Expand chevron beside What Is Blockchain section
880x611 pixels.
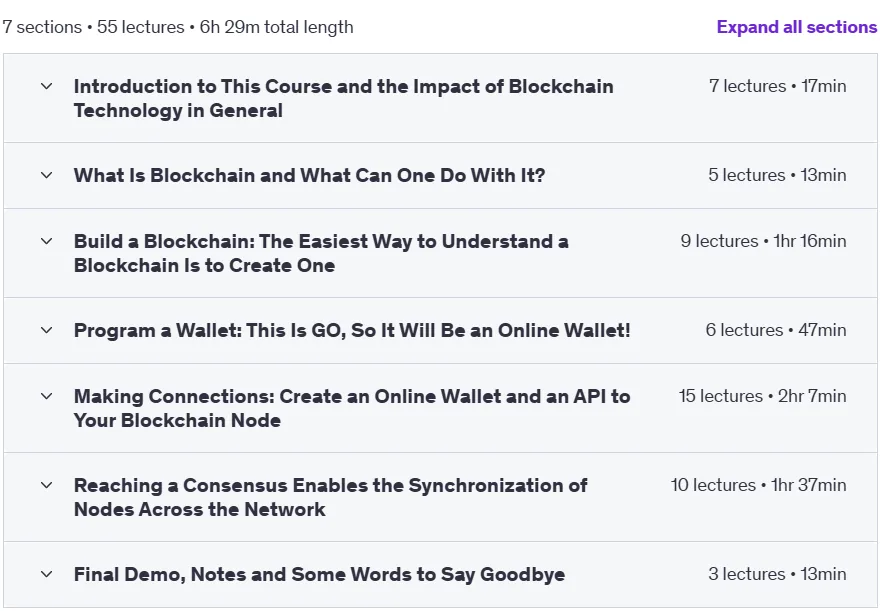47,175
